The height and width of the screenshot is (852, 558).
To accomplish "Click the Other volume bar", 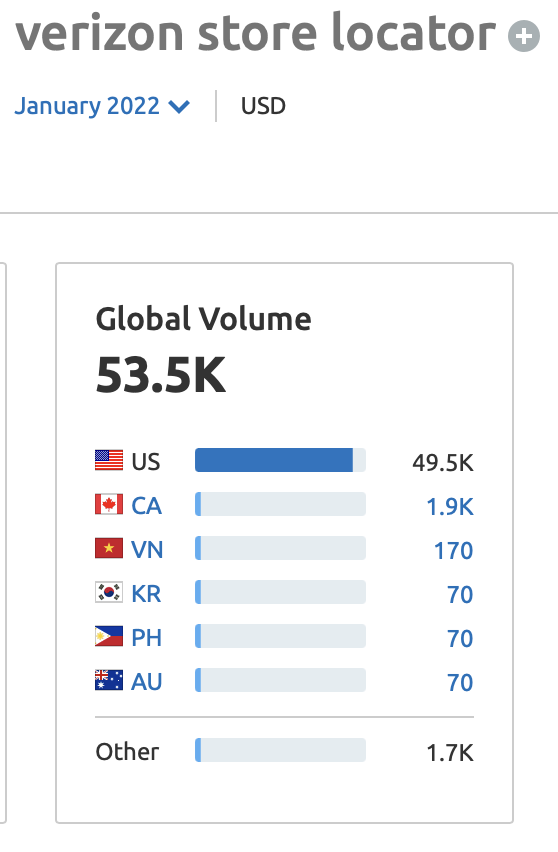I will (280, 750).
